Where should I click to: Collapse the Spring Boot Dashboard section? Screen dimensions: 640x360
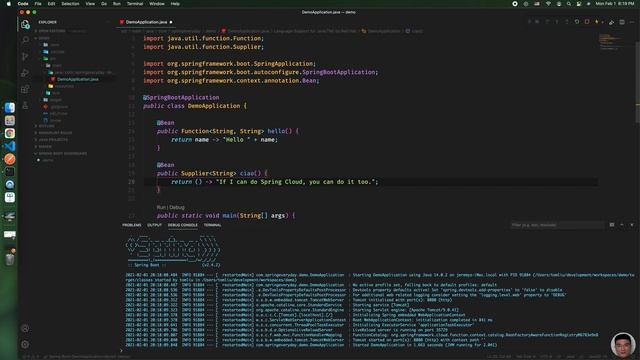[x=62, y=153]
